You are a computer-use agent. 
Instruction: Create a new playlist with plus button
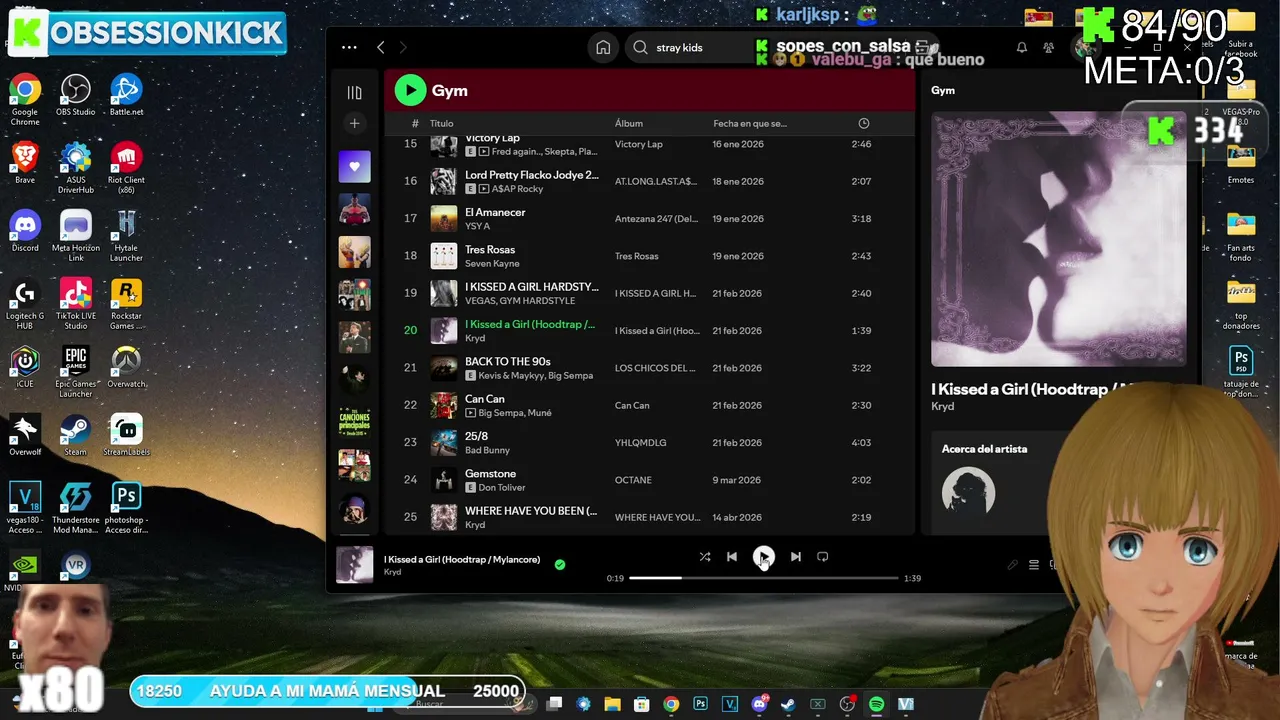354,123
